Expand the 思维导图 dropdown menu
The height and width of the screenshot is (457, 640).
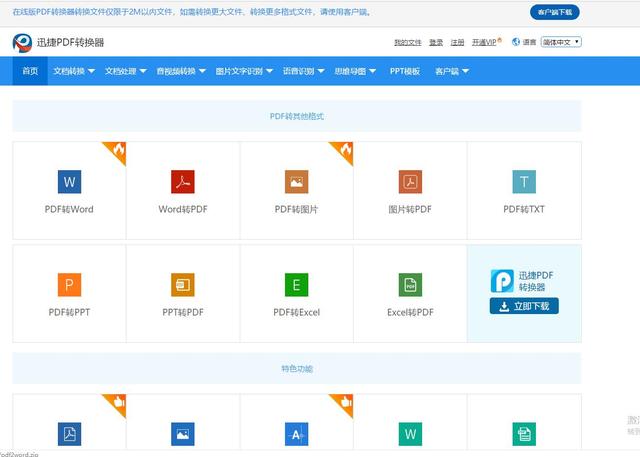tap(355, 71)
